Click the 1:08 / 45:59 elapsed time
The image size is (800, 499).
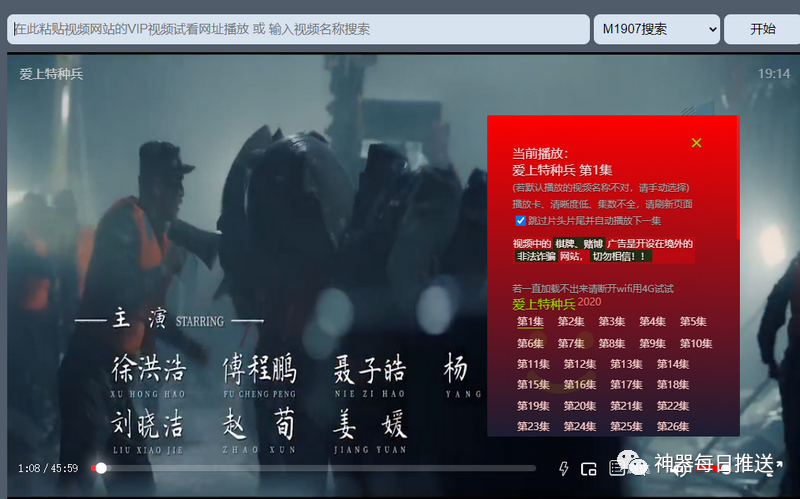48,468
